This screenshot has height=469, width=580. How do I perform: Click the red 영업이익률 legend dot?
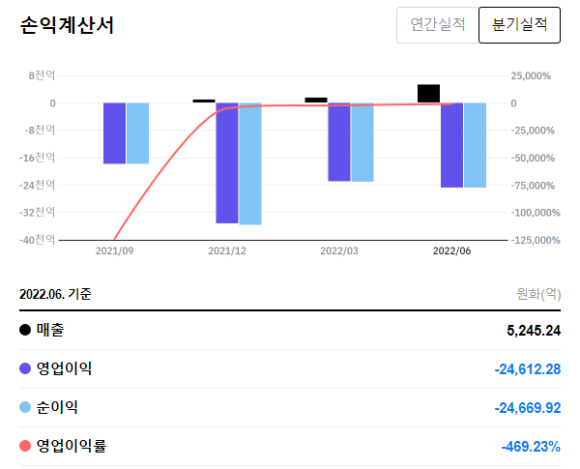pyautogui.click(x=25, y=446)
